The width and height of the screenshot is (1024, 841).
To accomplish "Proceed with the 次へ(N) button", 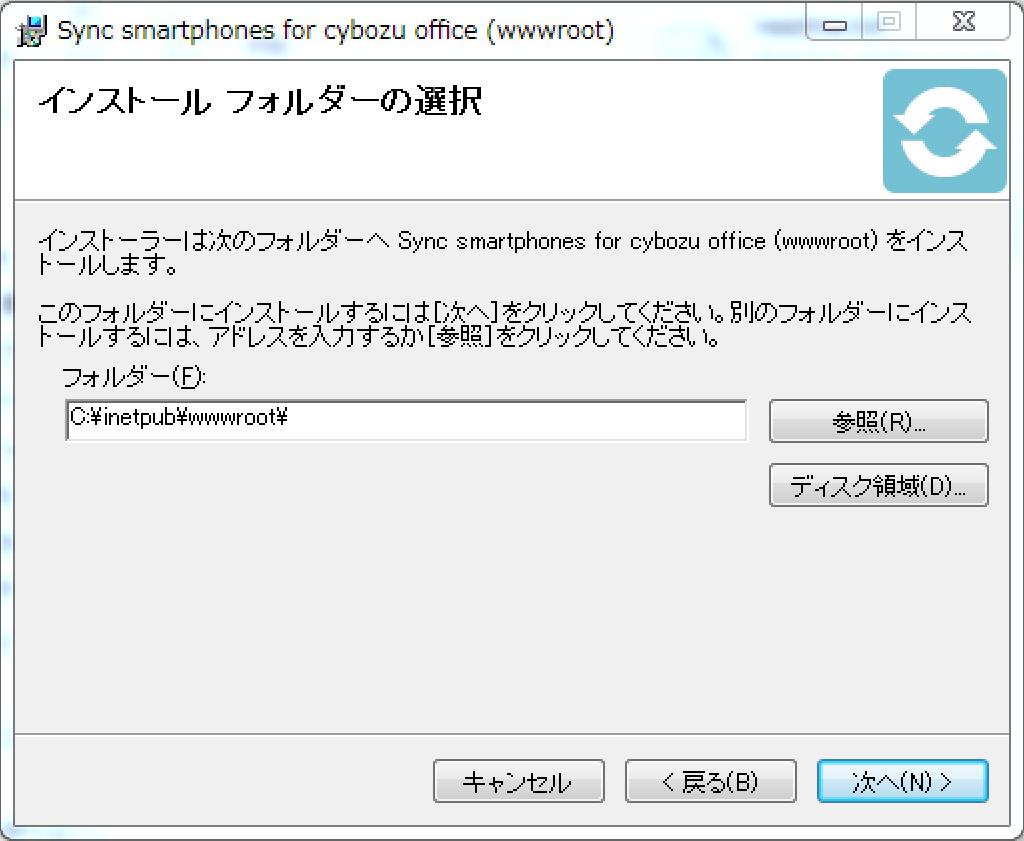I will point(902,782).
